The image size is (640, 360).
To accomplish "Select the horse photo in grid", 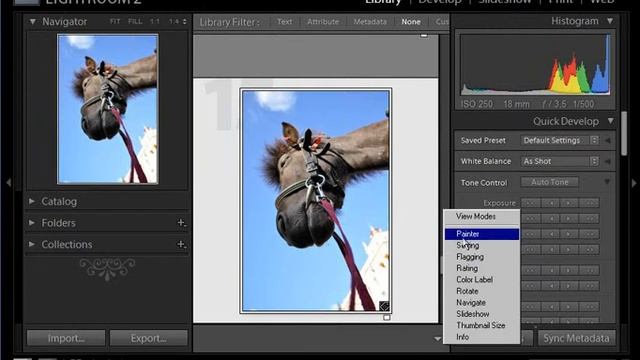I will pos(316,200).
